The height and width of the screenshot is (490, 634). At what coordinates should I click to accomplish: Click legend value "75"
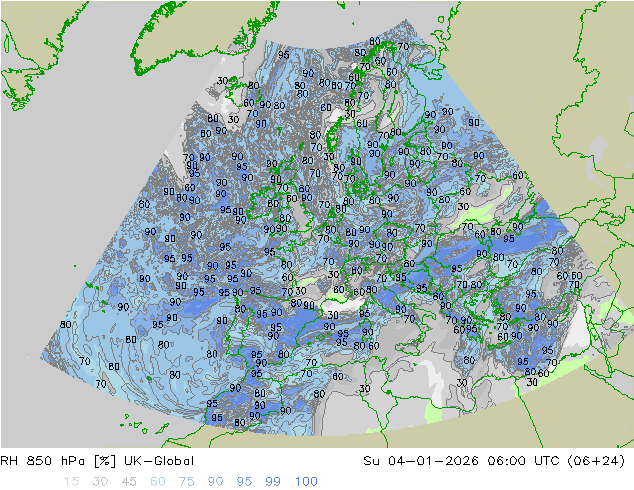pos(187,482)
